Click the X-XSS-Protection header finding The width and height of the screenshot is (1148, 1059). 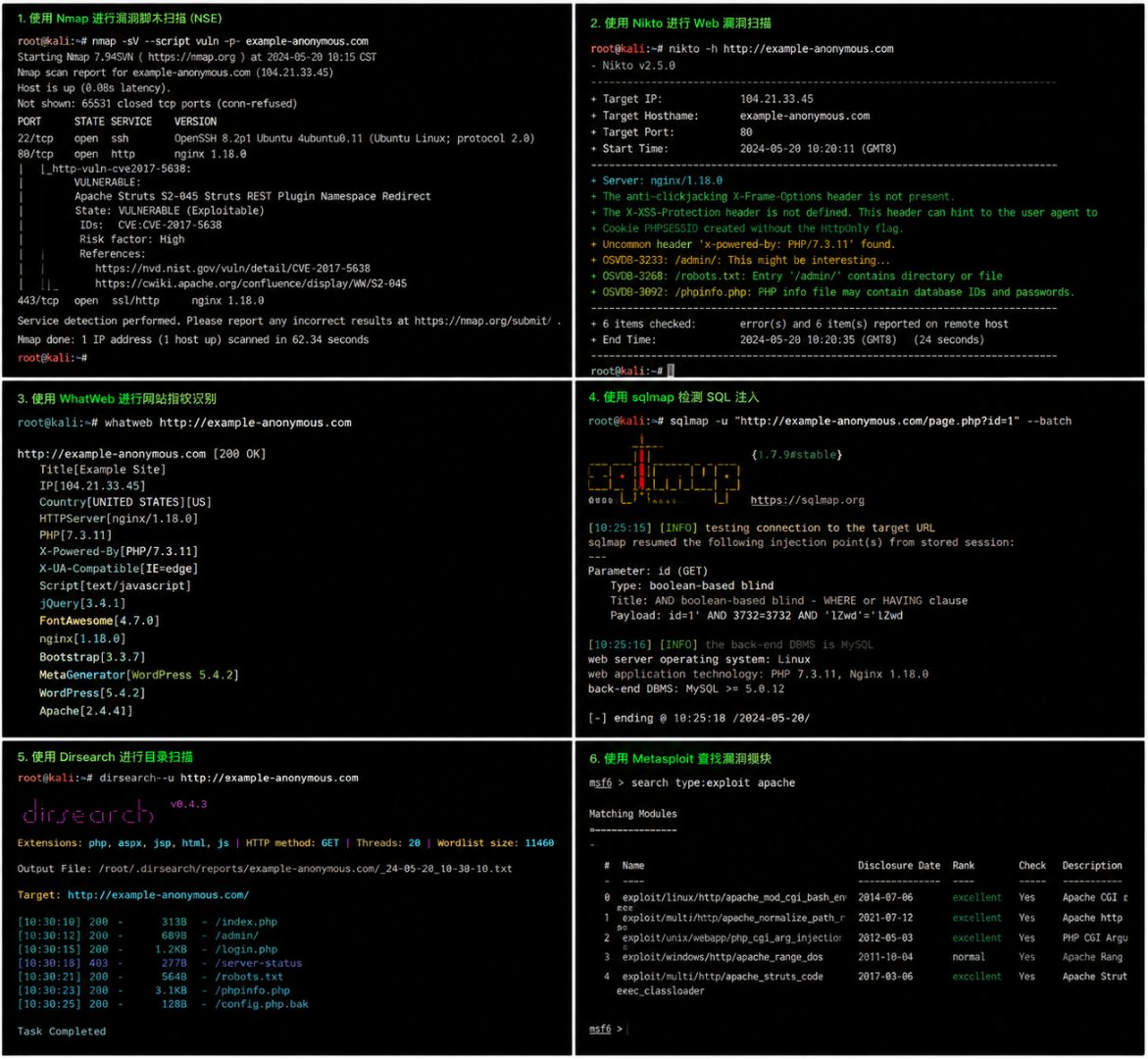844,213
